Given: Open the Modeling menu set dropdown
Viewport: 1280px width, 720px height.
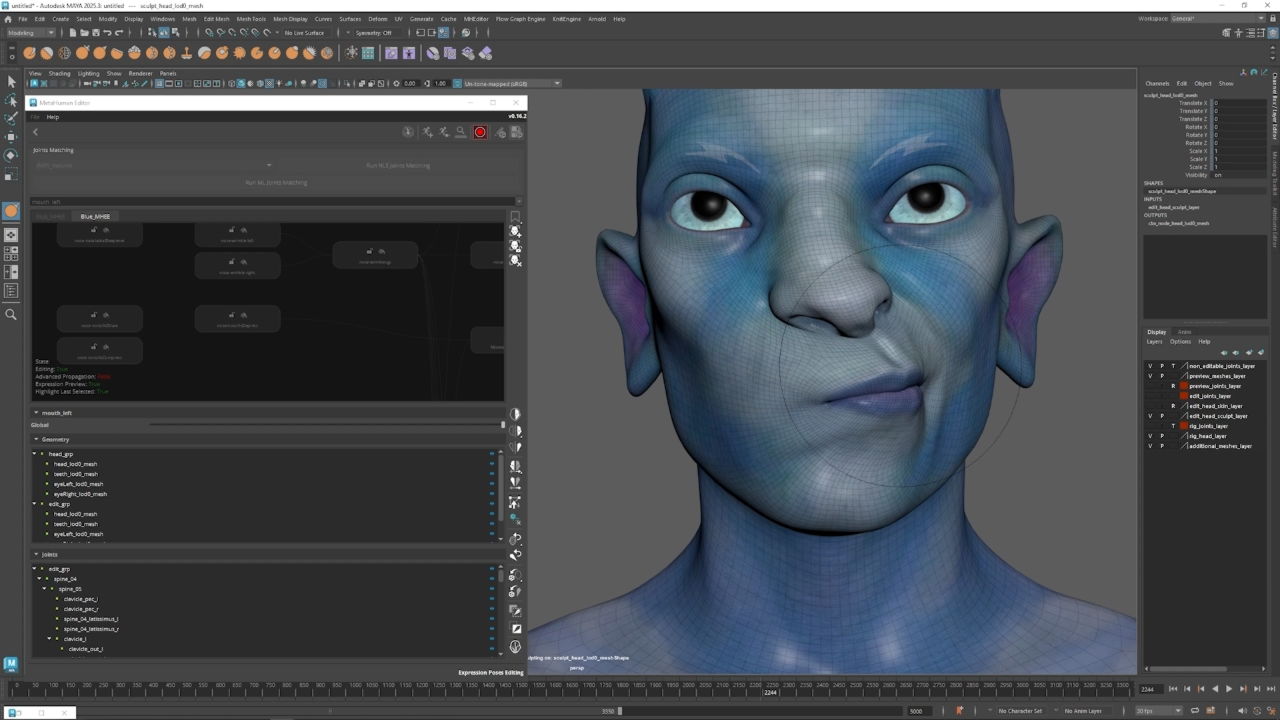Looking at the screenshot, I should click(30, 32).
